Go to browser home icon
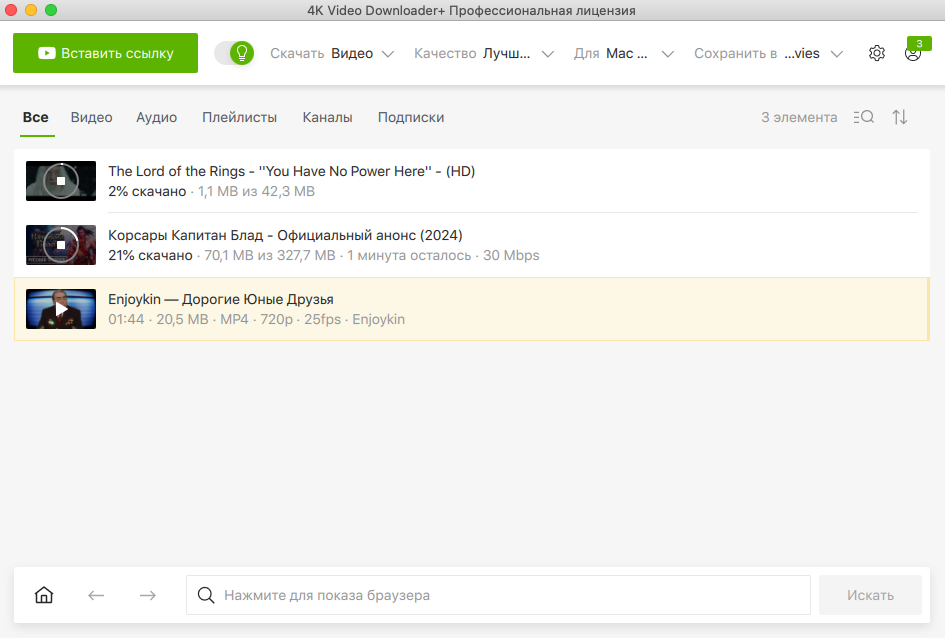Image resolution: width=945 pixels, height=638 pixels. click(x=44, y=595)
